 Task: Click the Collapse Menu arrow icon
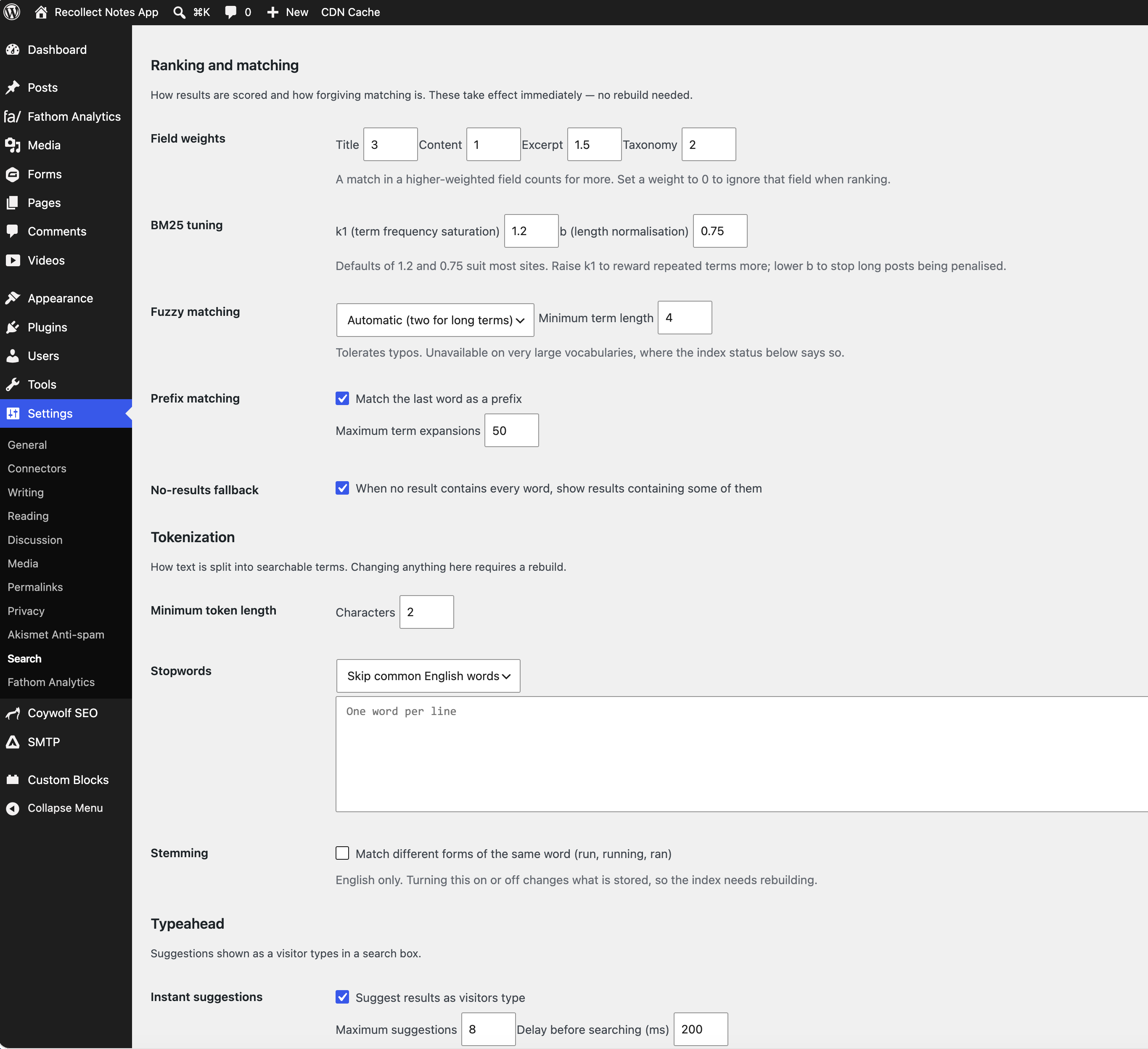(x=13, y=808)
